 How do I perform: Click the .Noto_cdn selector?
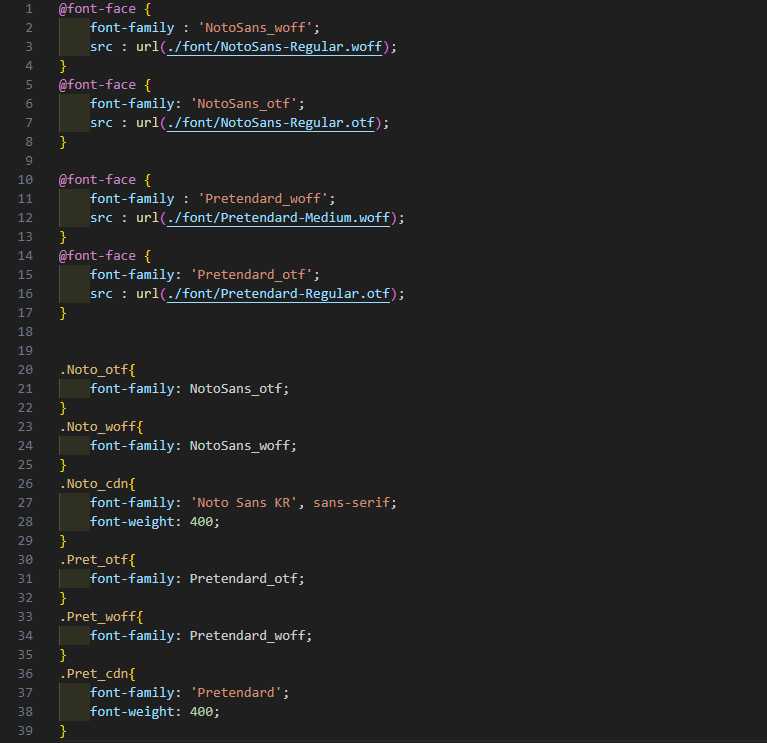click(x=94, y=484)
